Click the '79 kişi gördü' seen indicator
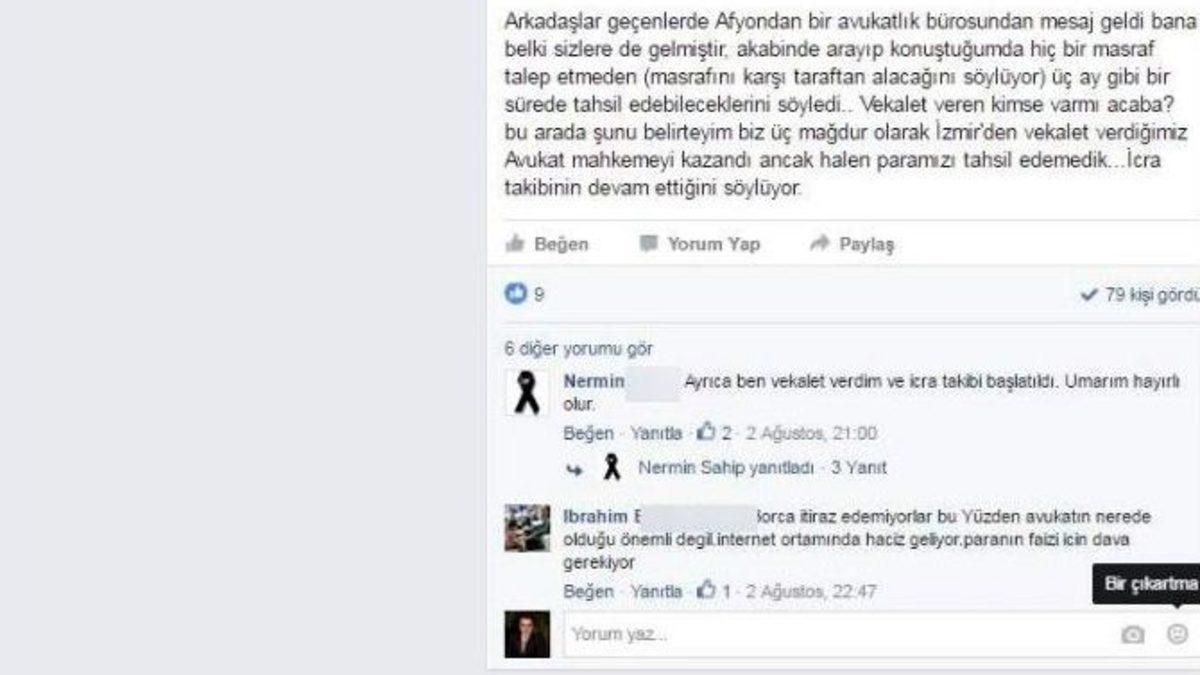Screen dimensions: 1200x675 coord(1141,295)
